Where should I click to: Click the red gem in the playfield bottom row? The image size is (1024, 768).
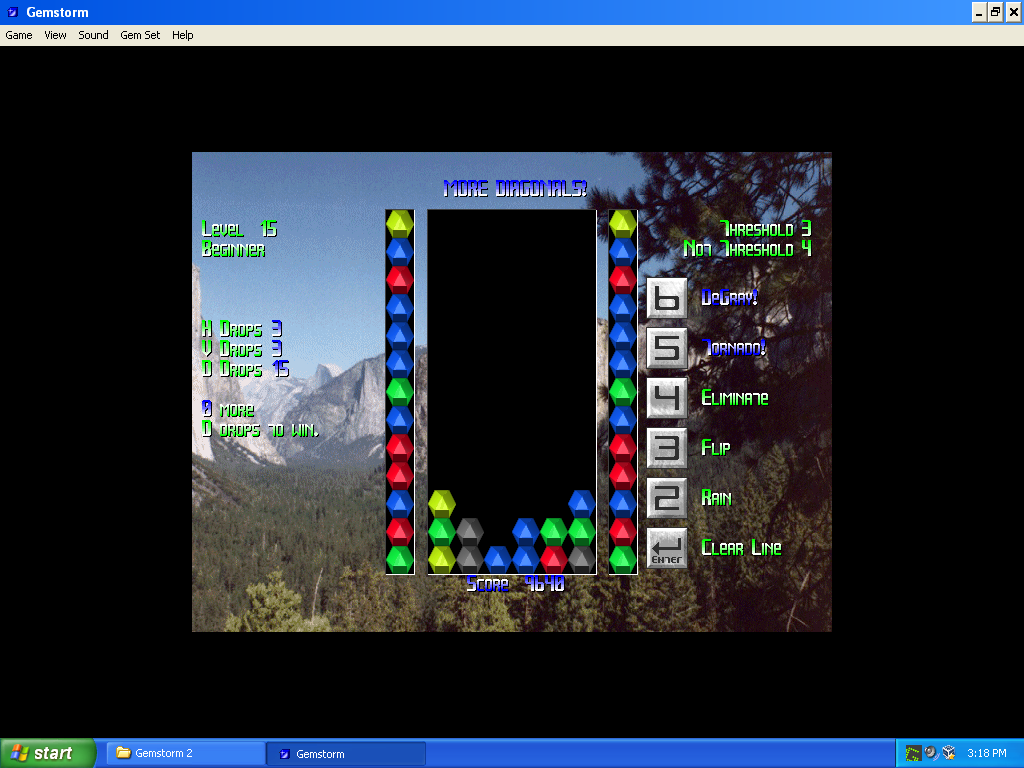554,559
